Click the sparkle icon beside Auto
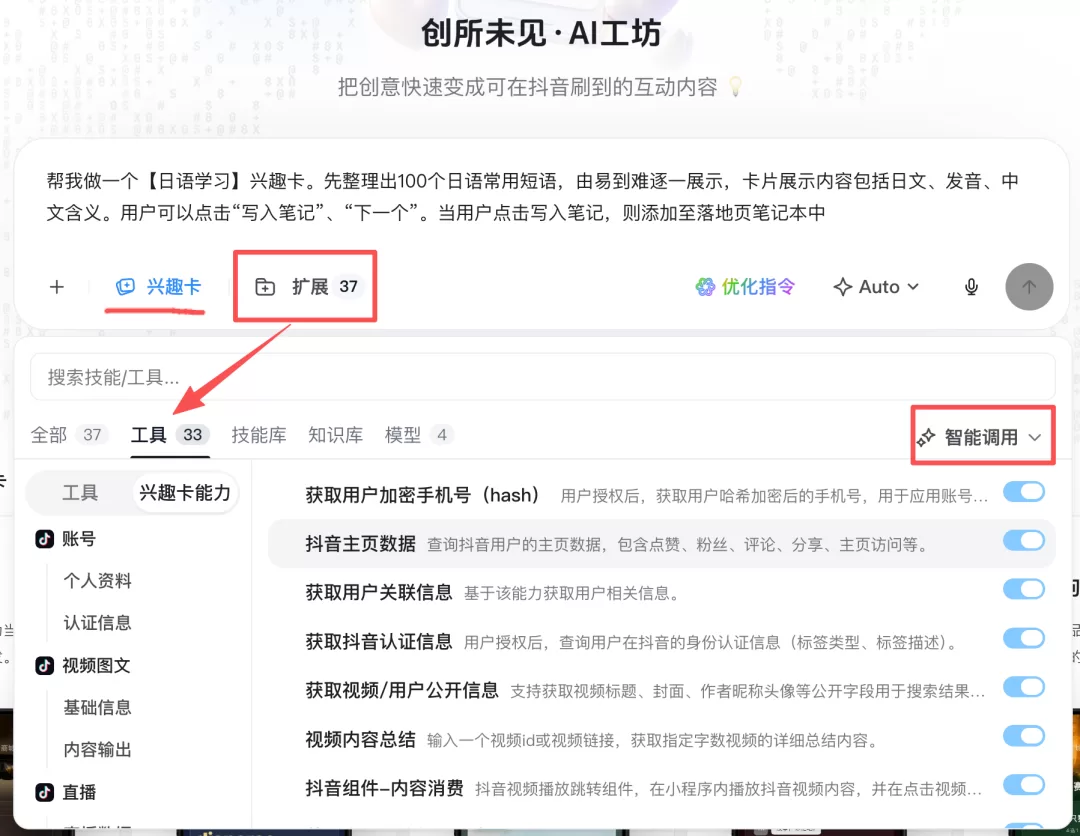The image size is (1080, 836). pyautogui.click(x=842, y=286)
